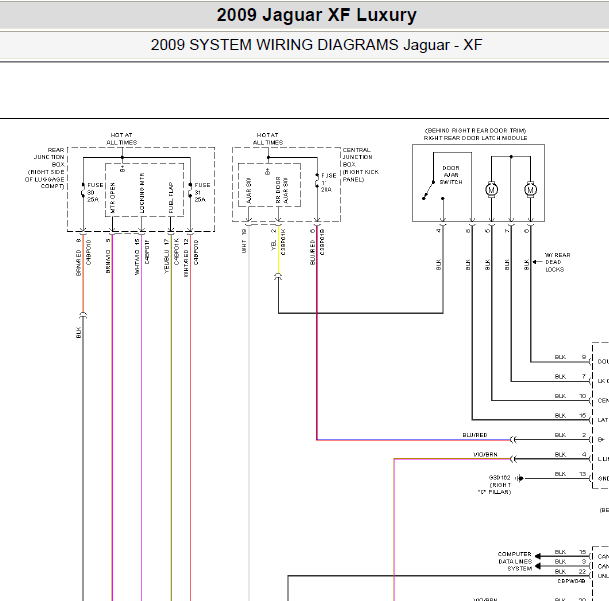This screenshot has height=601, width=609.
Task: Click the inline connector joining VIO/BRN to BLK wire
Action: [513, 459]
